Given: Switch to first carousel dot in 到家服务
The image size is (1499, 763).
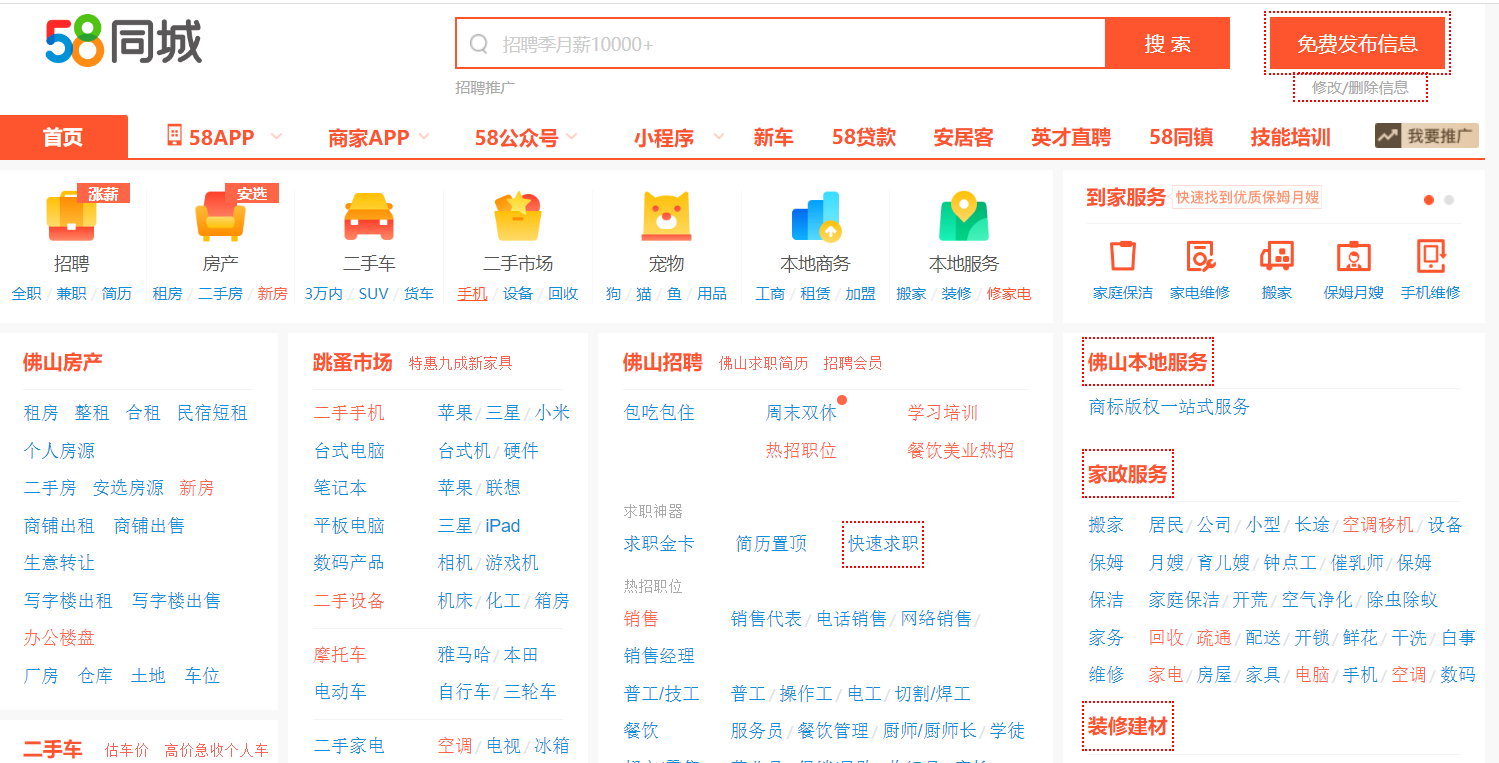Looking at the screenshot, I should pyautogui.click(x=1429, y=200).
